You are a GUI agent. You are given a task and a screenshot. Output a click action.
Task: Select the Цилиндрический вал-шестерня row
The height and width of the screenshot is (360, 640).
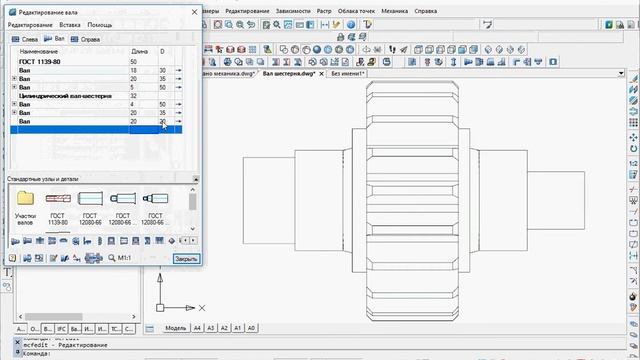click(x=96, y=96)
